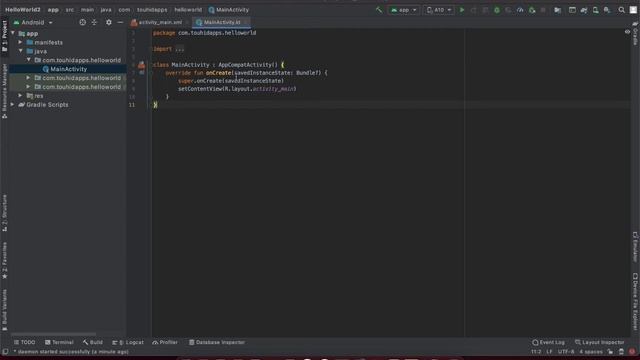The image size is (640, 360).
Task: Expand the folded import block
Action: (180, 49)
